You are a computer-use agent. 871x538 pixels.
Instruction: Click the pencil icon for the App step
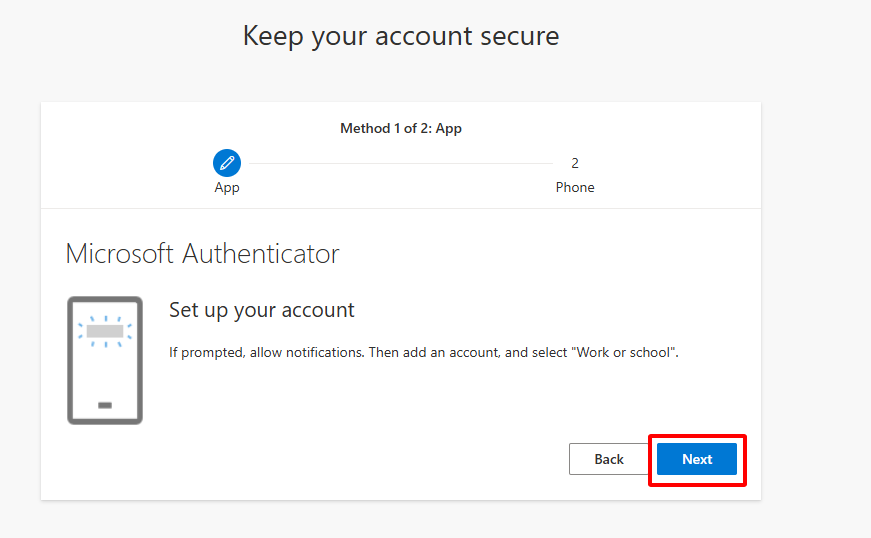227,163
